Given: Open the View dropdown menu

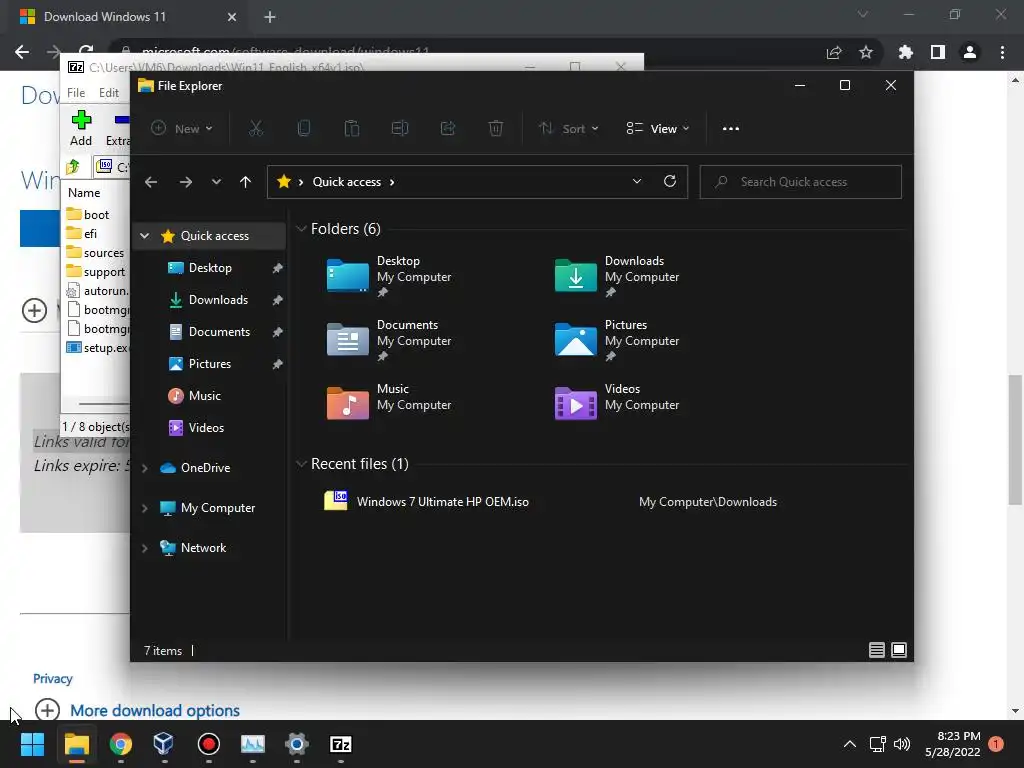Looking at the screenshot, I should (x=658, y=129).
